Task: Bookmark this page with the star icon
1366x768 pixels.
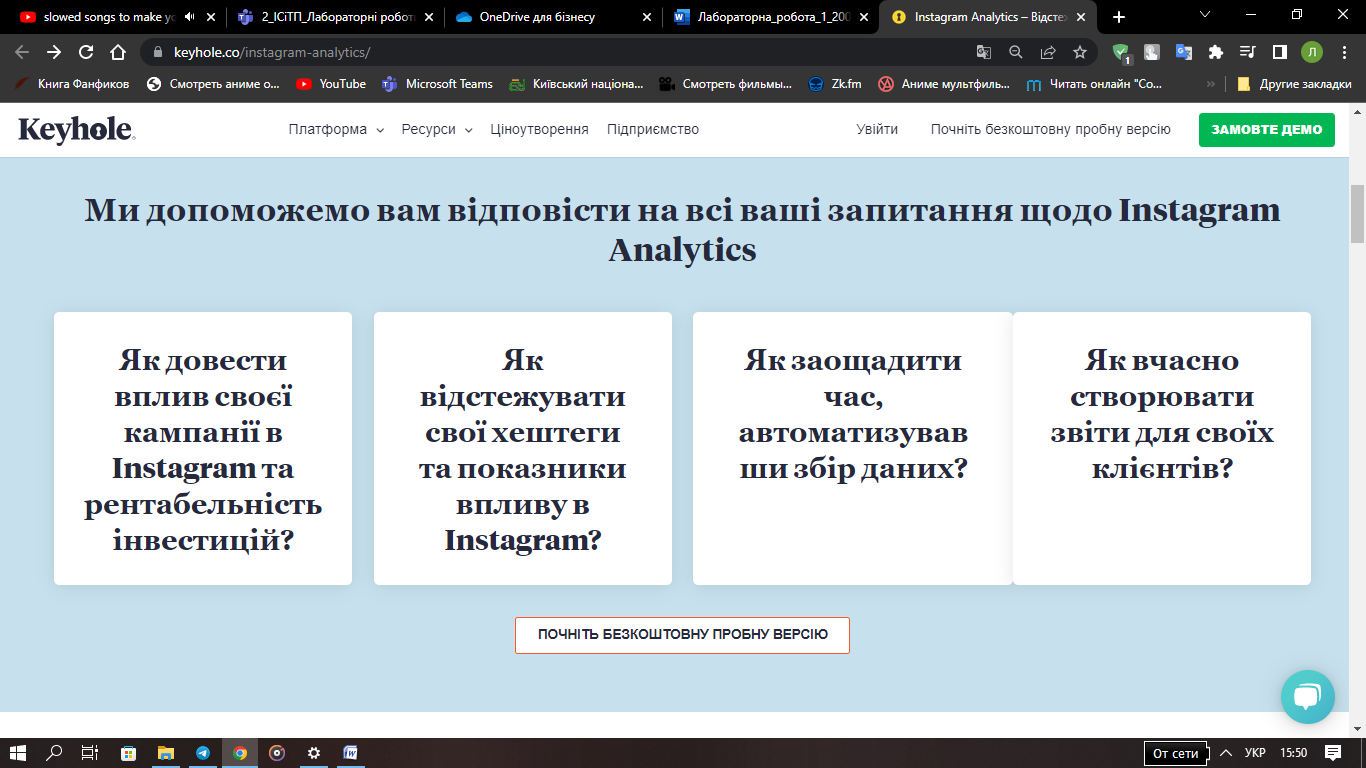Action: [1080, 52]
